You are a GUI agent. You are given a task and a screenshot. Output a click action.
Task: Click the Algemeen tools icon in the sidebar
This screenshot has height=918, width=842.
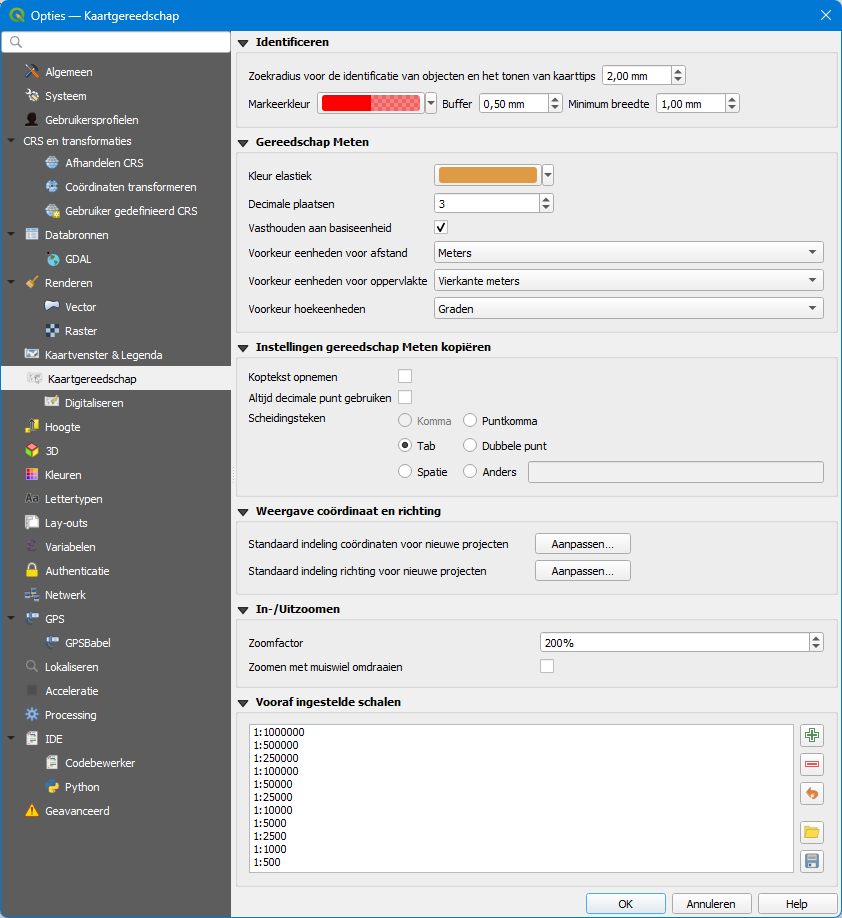(32, 71)
